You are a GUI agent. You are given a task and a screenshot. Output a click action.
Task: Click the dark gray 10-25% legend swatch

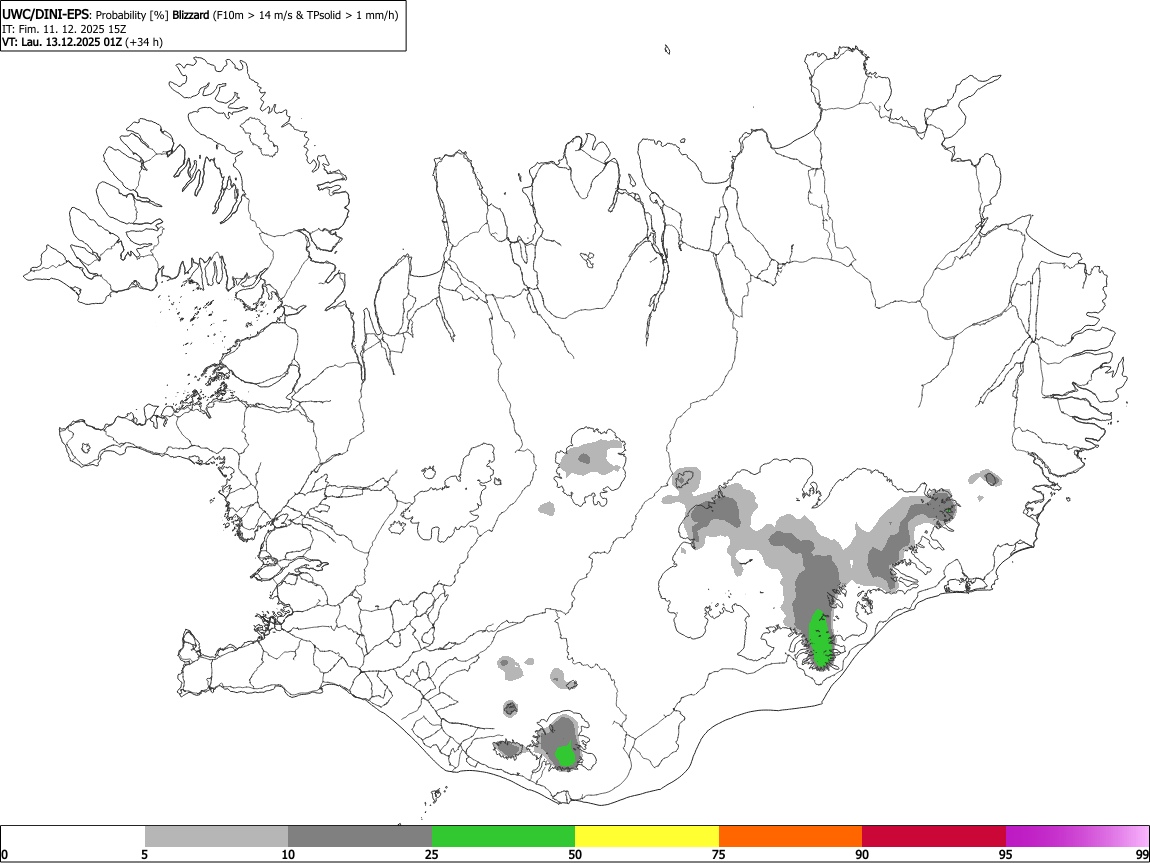point(360,837)
